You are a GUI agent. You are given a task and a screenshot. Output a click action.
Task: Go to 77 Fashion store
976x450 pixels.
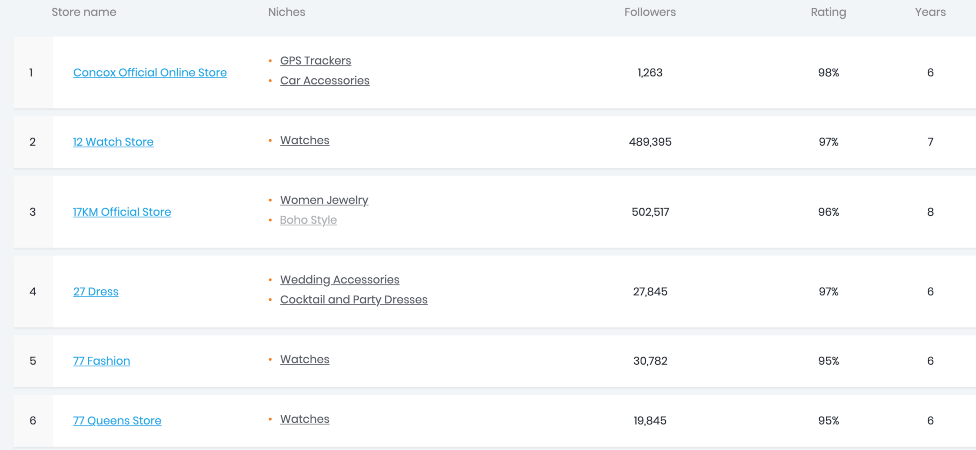tap(102, 361)
